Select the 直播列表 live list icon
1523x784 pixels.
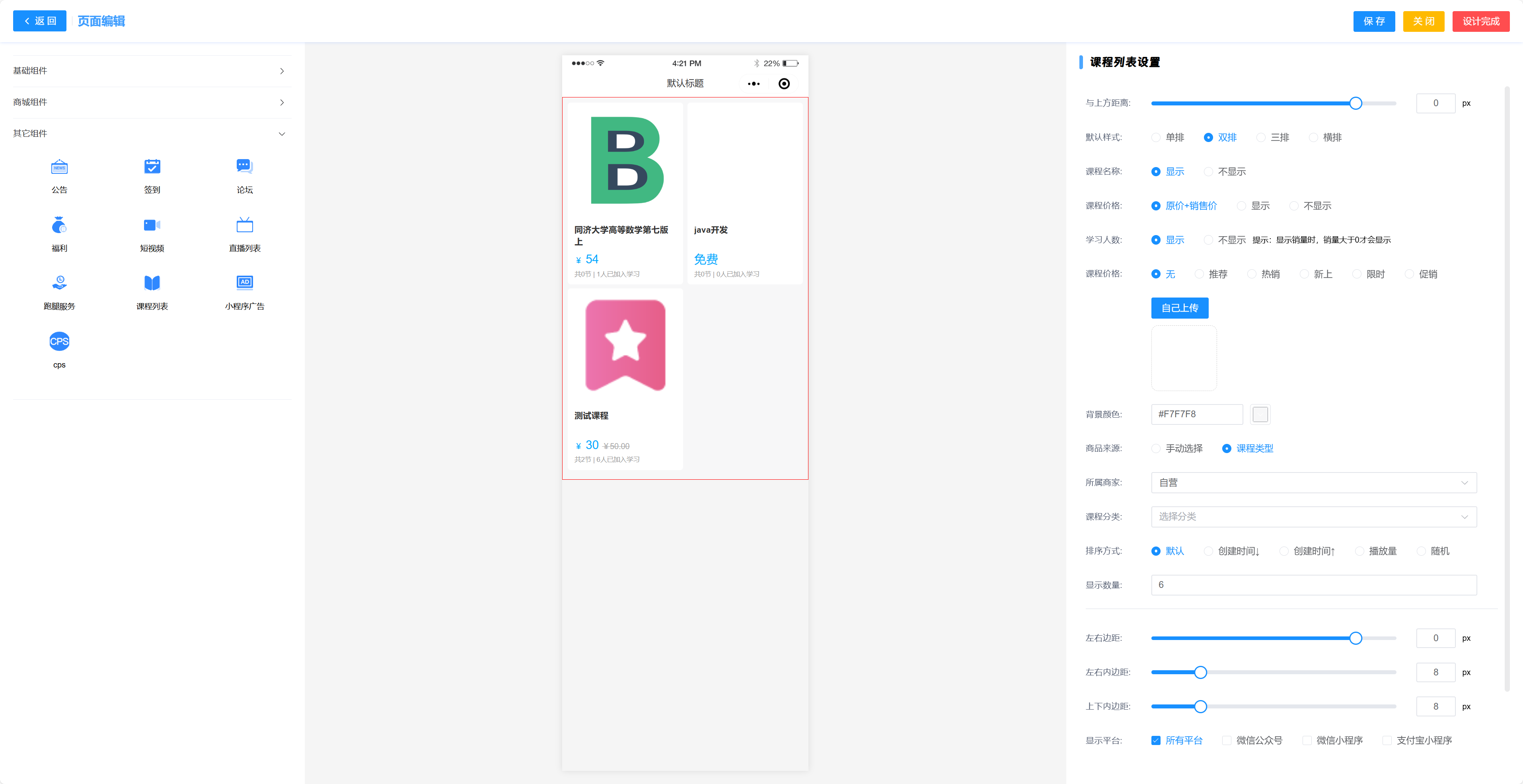[x=244, y=225]
